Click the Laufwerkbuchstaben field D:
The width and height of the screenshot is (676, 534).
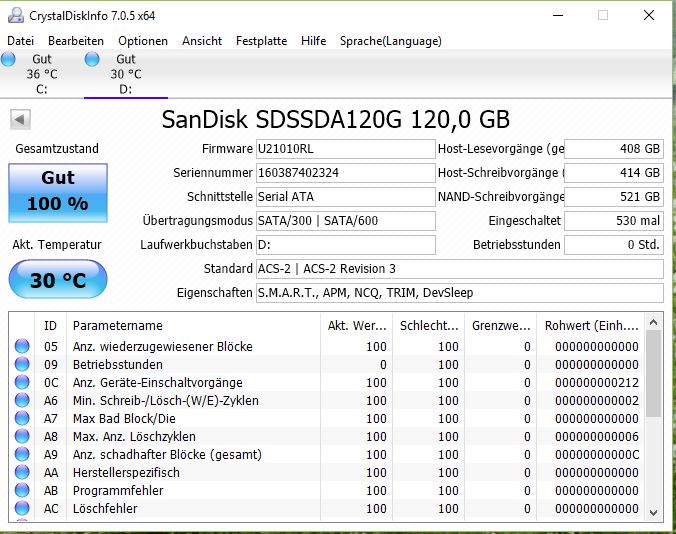(346, 245)
